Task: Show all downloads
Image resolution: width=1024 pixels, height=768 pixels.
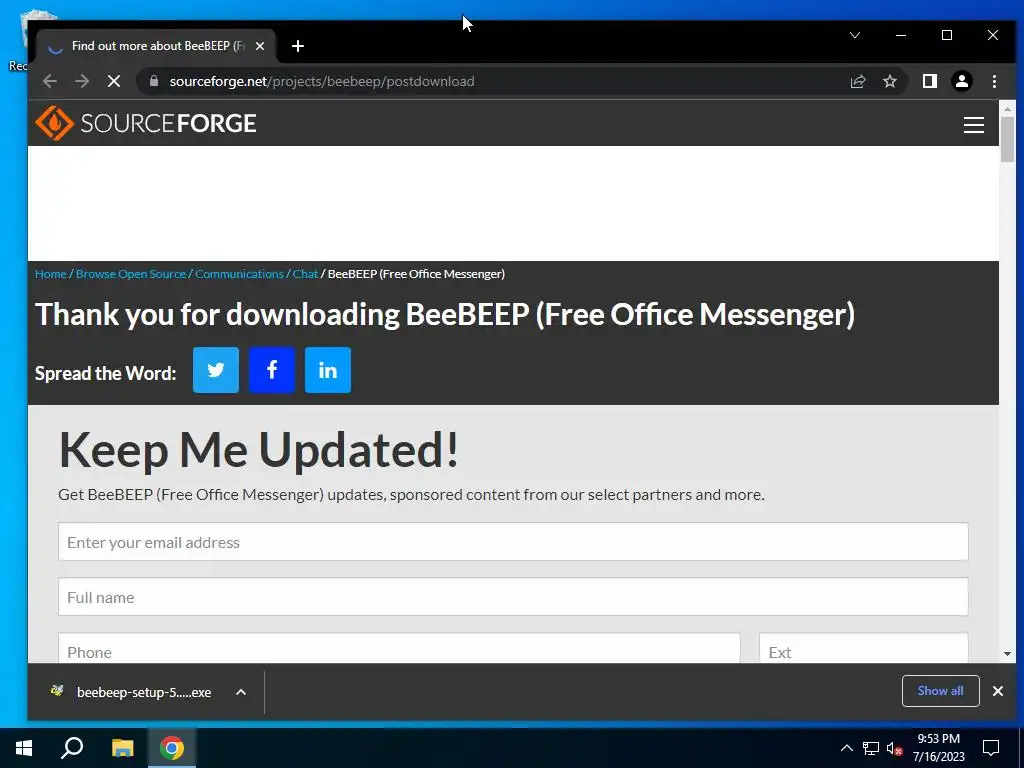Action: click(x=940, y=691)
